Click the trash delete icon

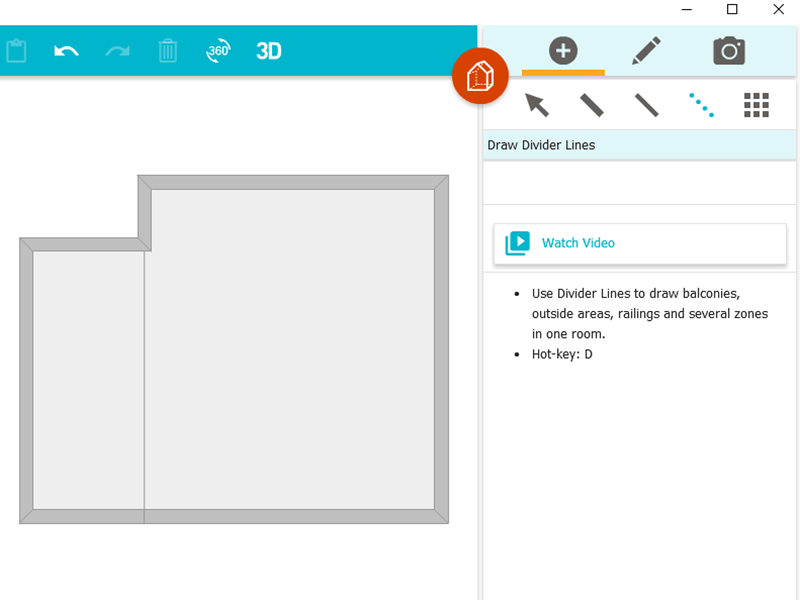[x=167, y=51]
